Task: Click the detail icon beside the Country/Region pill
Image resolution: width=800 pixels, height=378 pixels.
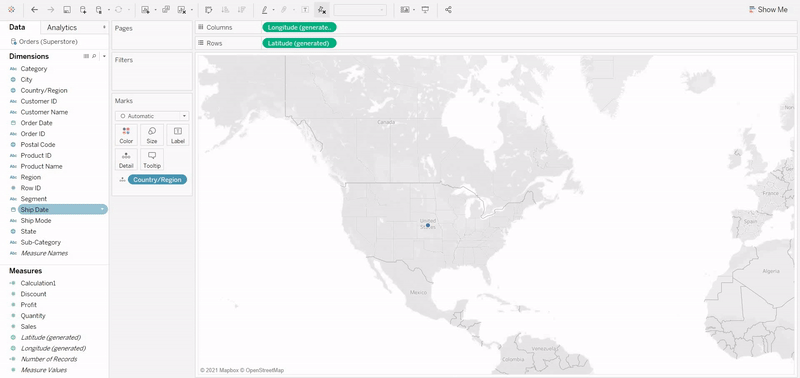Action: pos(122,180)
